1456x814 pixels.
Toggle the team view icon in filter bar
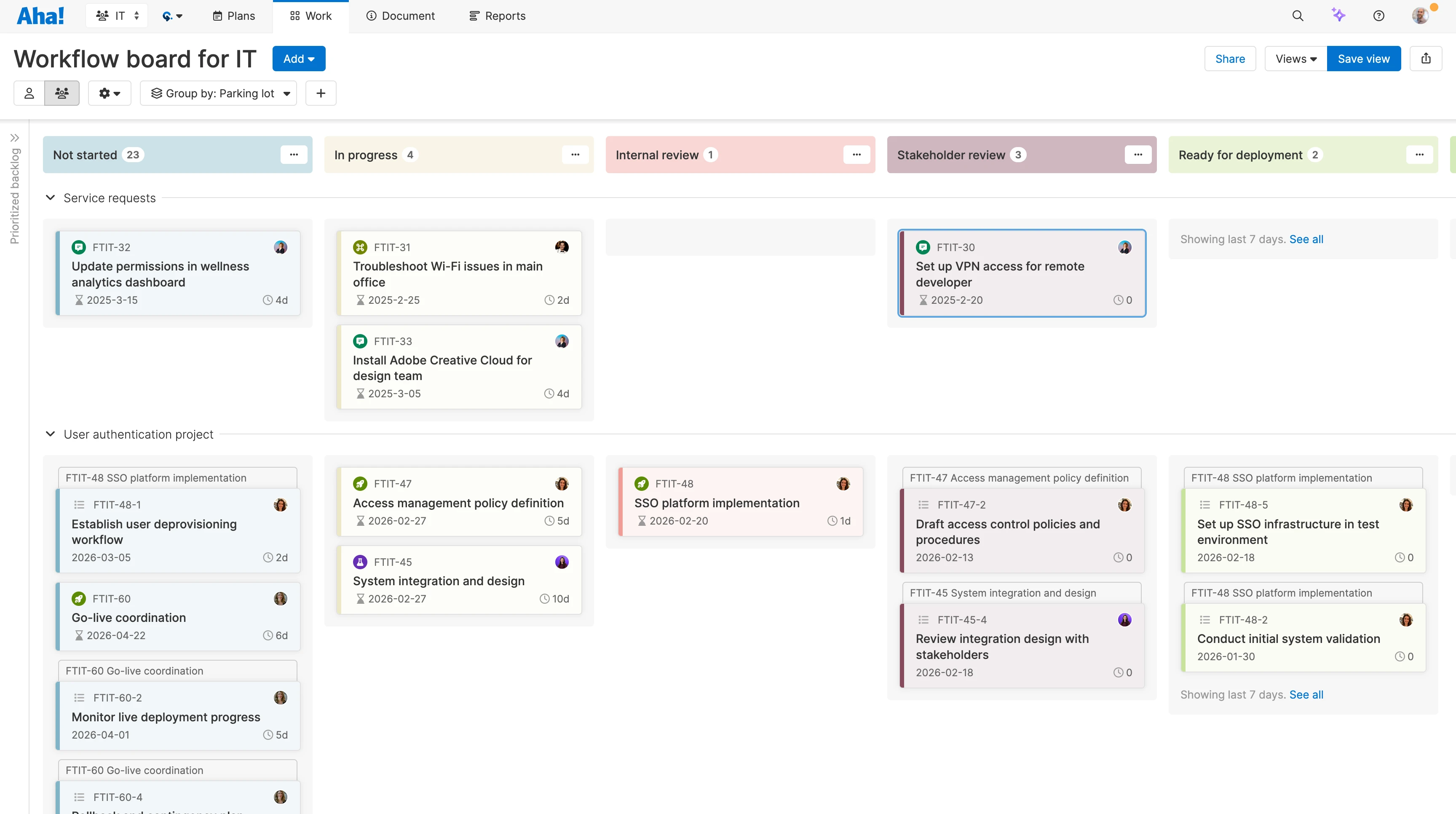tap(62, 93)
